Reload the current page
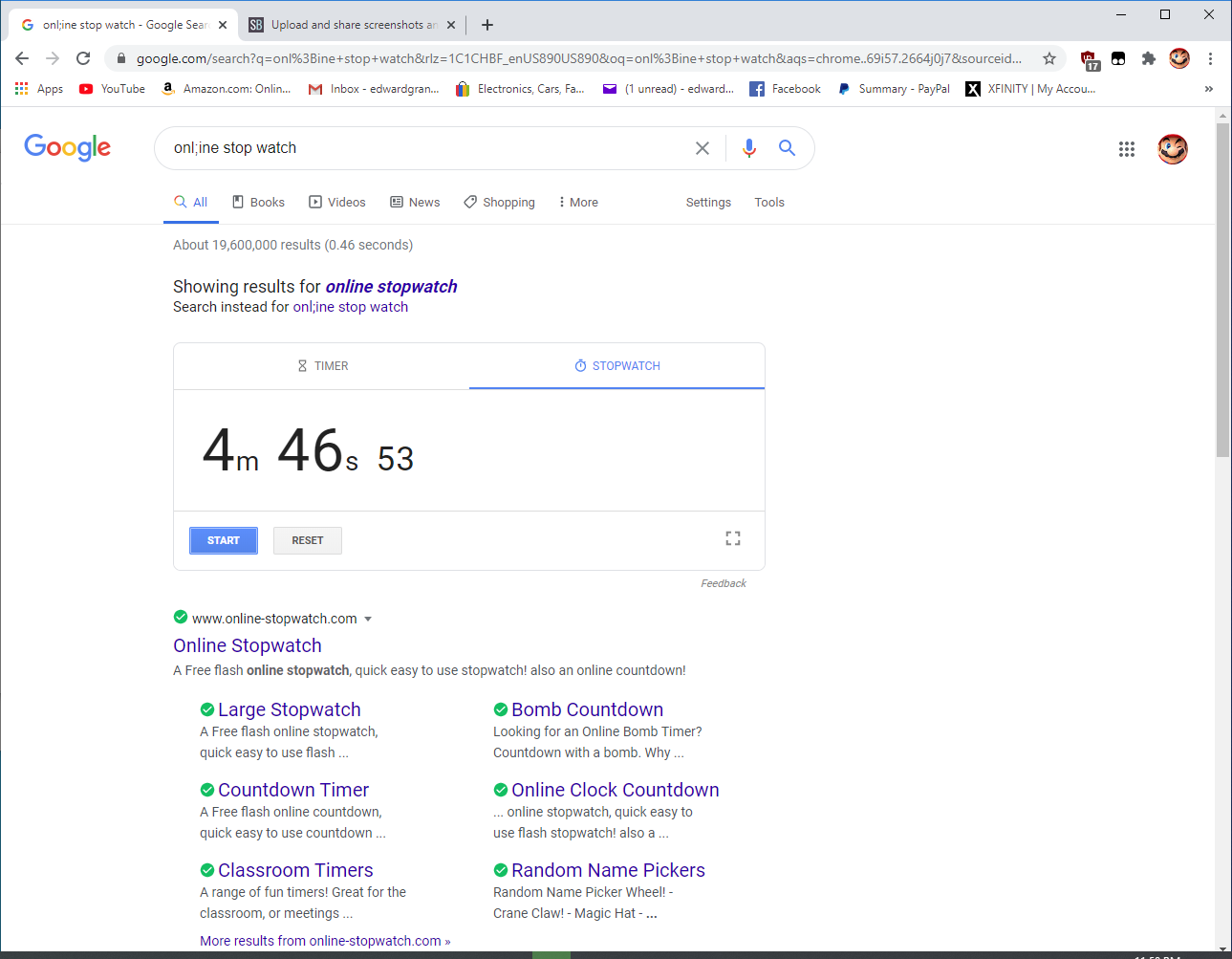 click(x=83, y=58)
